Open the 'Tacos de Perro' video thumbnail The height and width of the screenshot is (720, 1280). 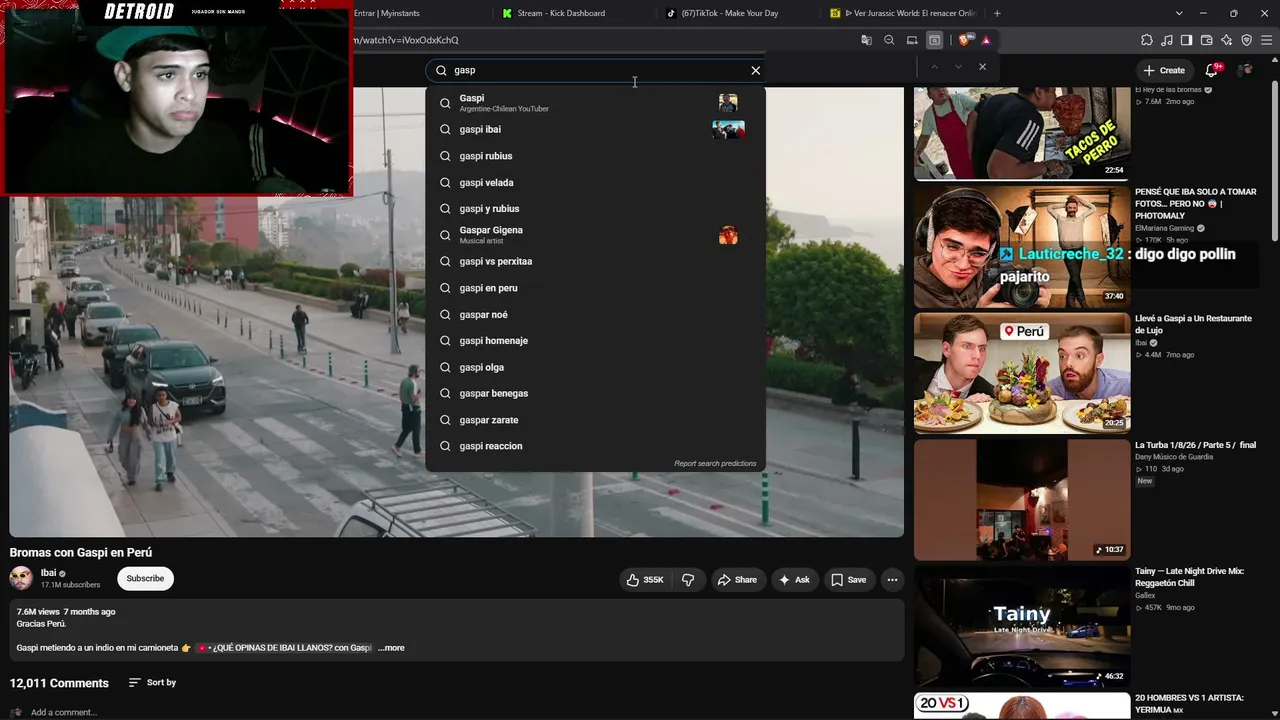coord(1022,133)
